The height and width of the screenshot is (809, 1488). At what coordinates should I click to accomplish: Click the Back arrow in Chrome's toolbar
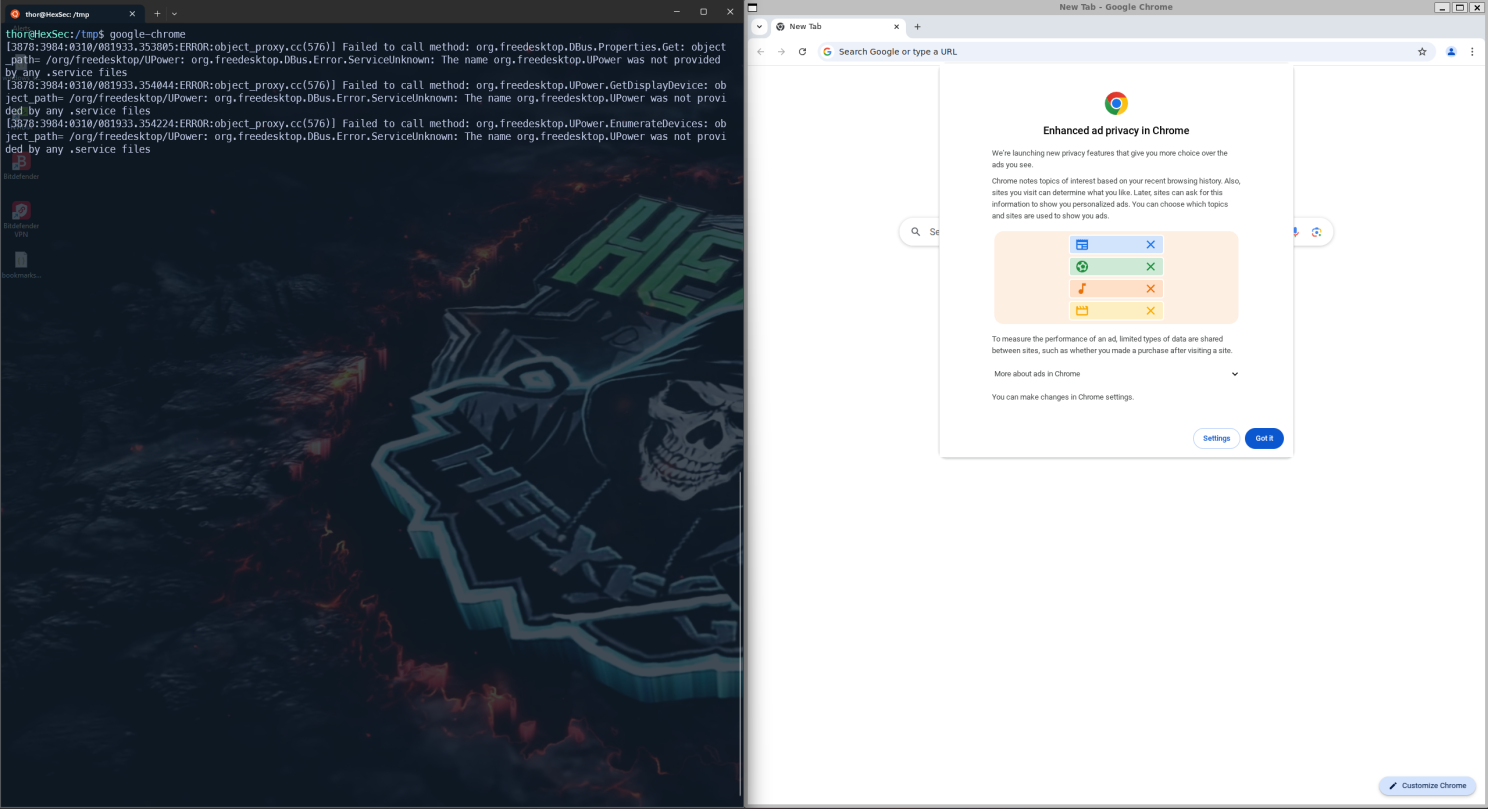click(x=760, y=52)
